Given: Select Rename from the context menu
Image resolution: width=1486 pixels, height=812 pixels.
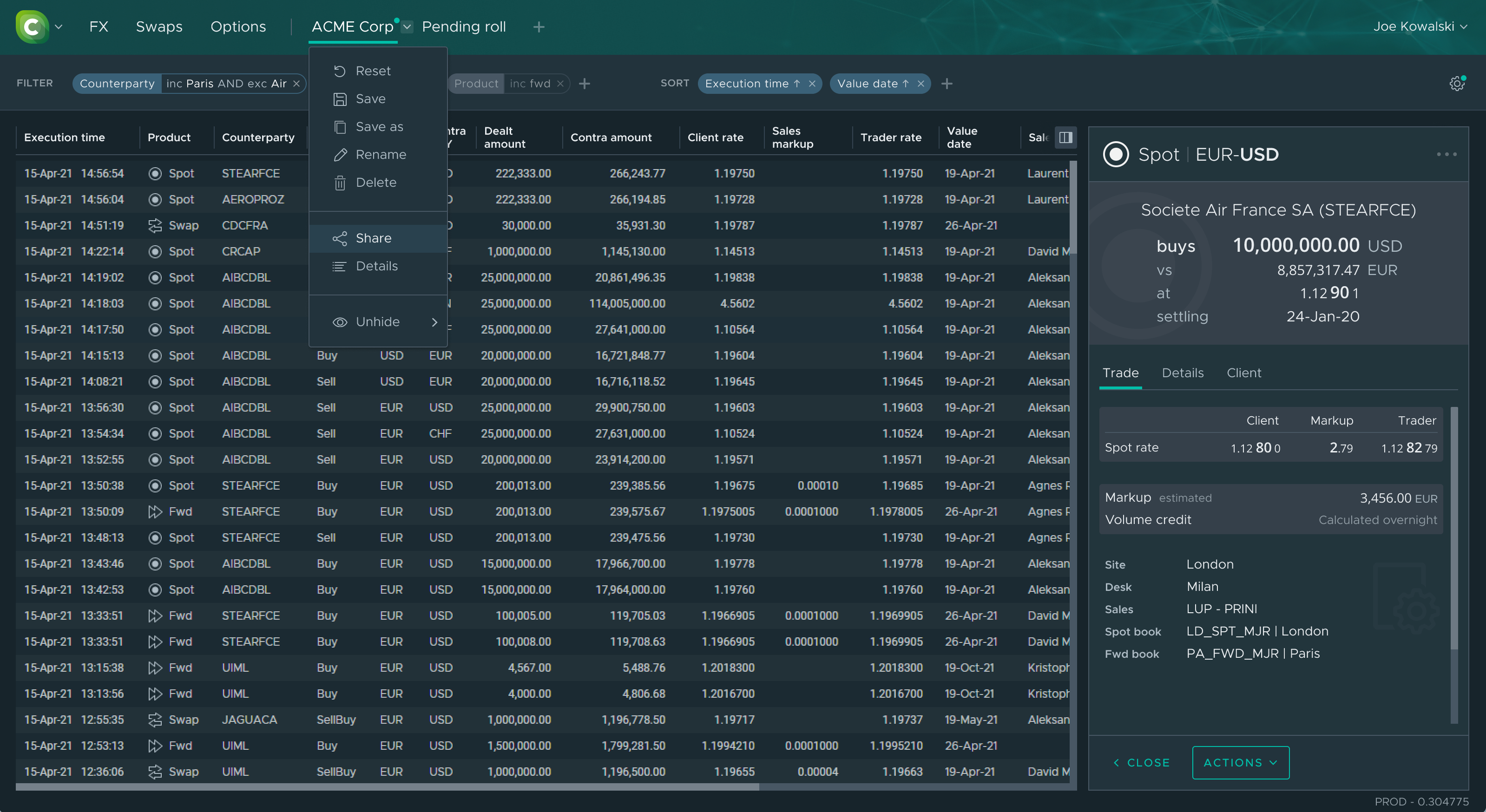Looking at the screenshot, I should [x=381, y=155].
